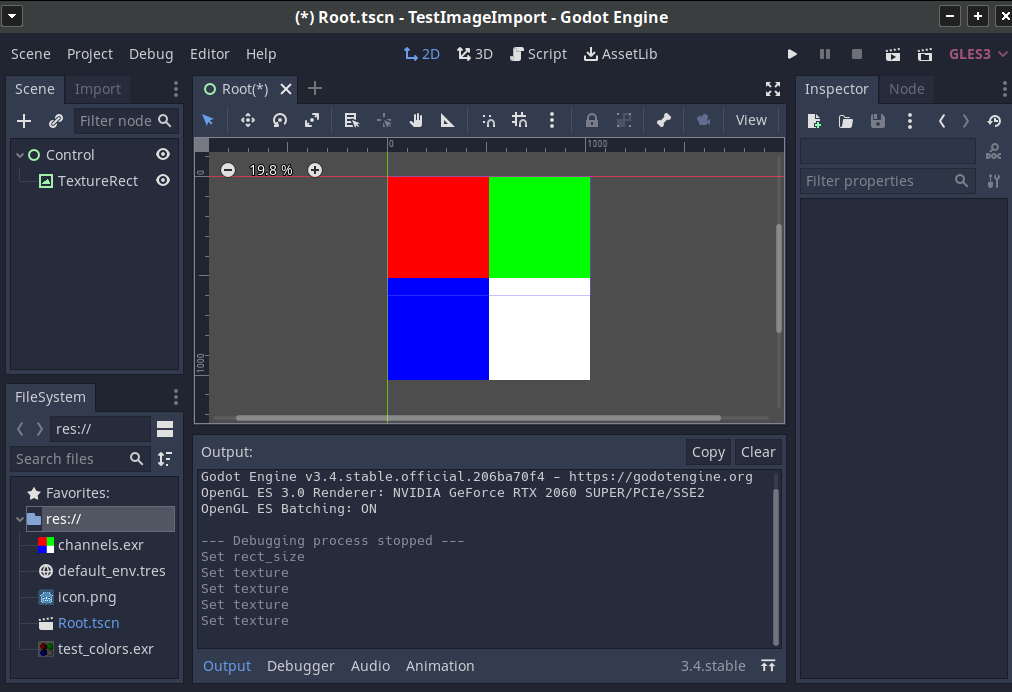Lock the selected node with the padlock icon
1012x692 pixels.
[x=591, y=120]
